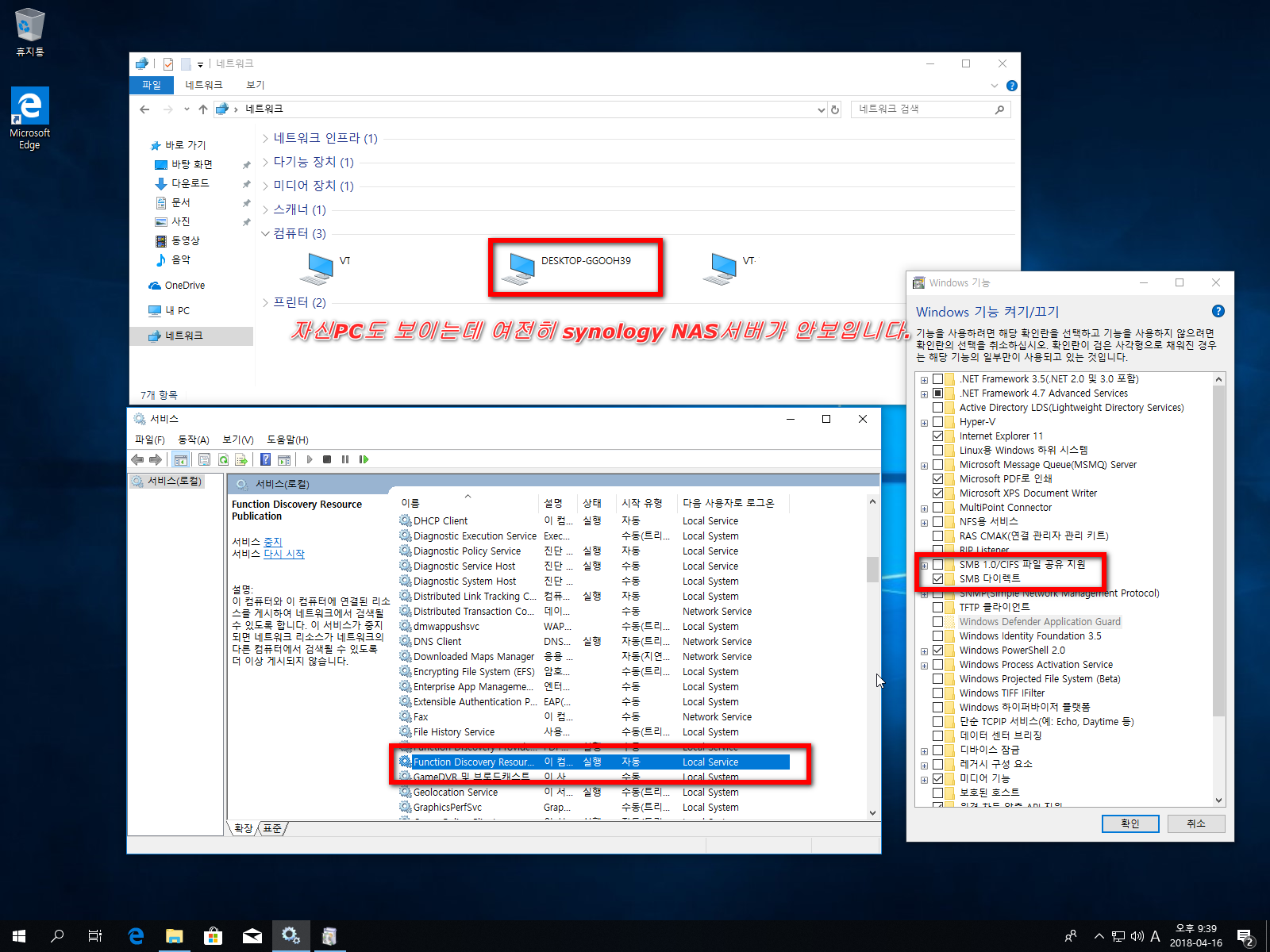Viewport: 1270px width, 952px height.
Task: Collapse the 컴퓨터 (3) group
Action: (266, 233)
